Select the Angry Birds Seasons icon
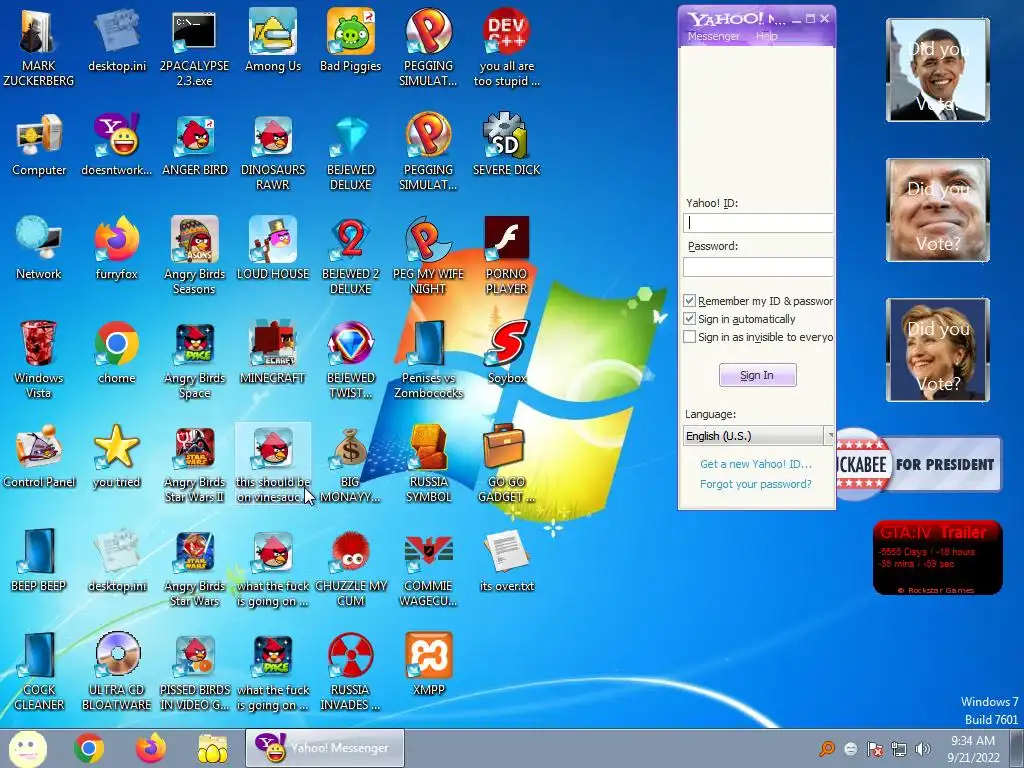 195,256
